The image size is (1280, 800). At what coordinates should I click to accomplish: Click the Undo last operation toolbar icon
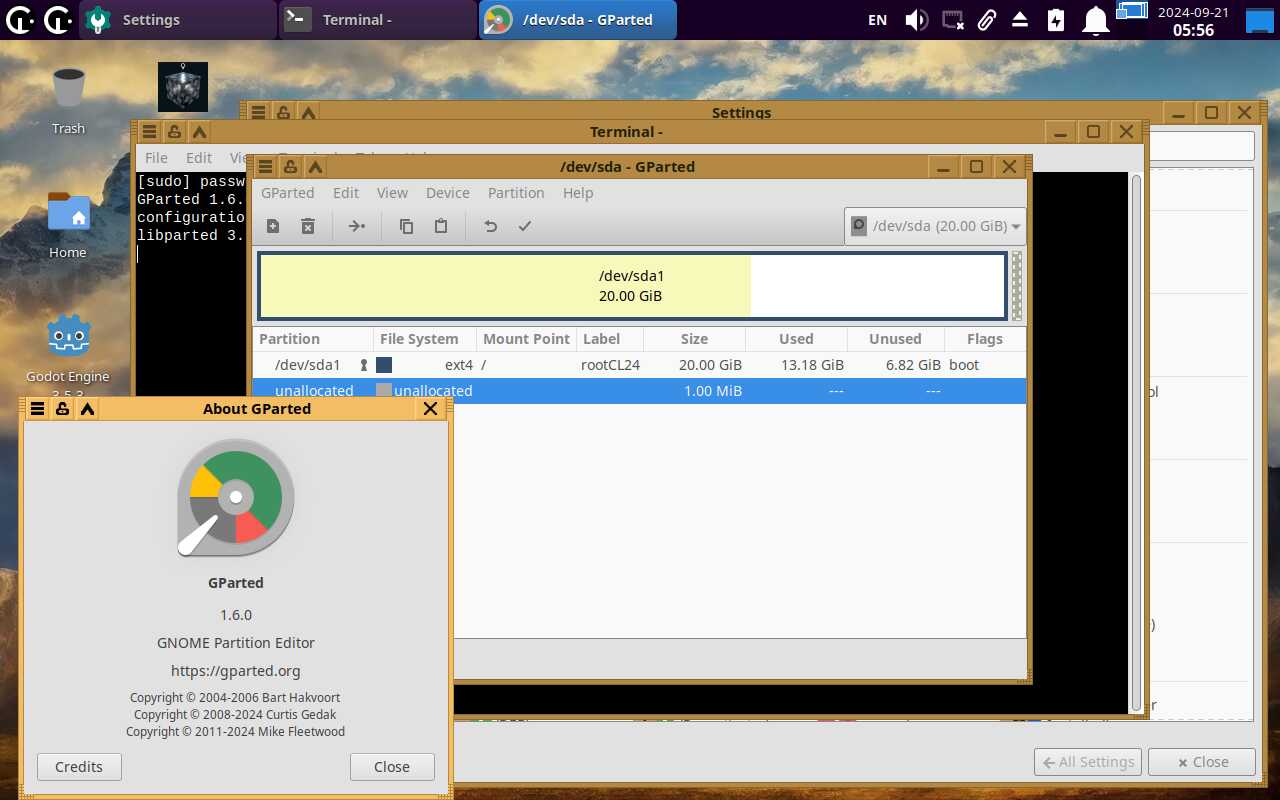click(x=490, y=227)
